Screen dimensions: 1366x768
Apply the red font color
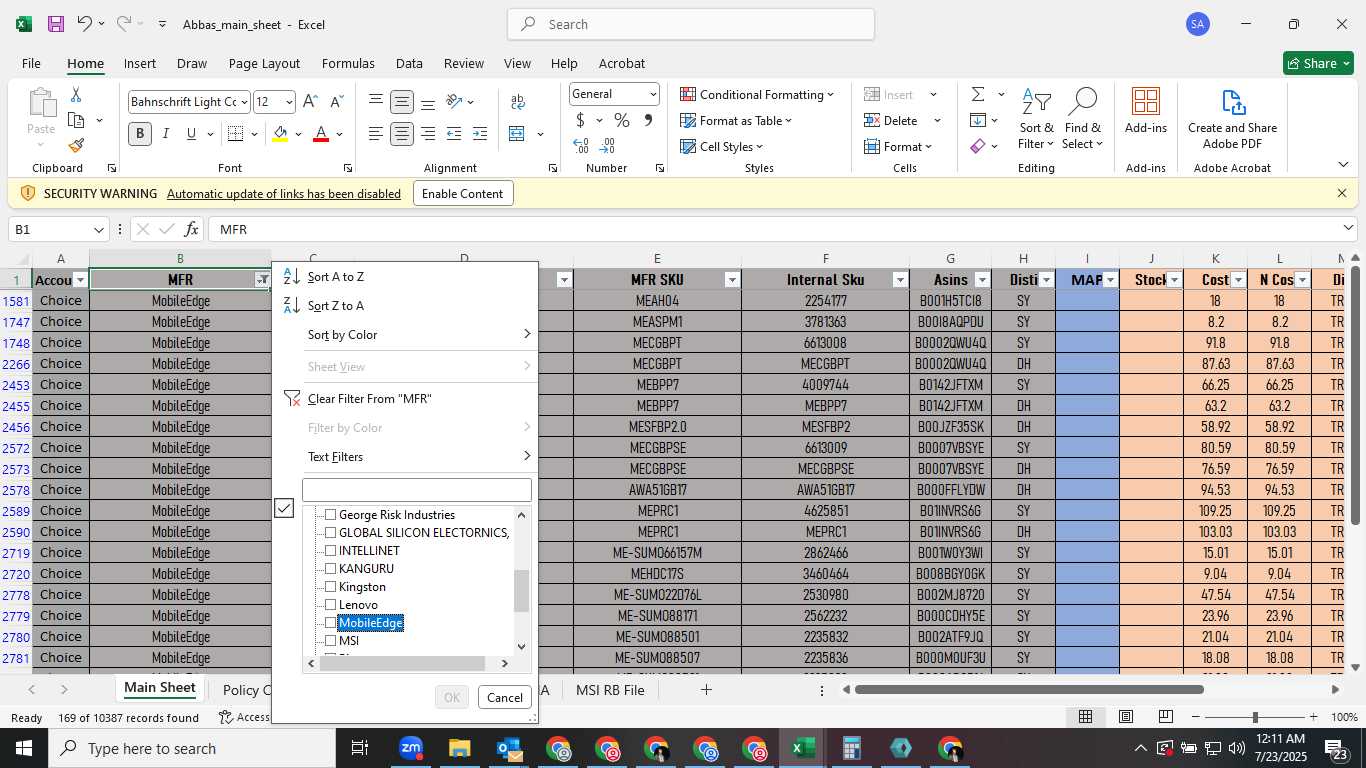[x=321, y=134]
